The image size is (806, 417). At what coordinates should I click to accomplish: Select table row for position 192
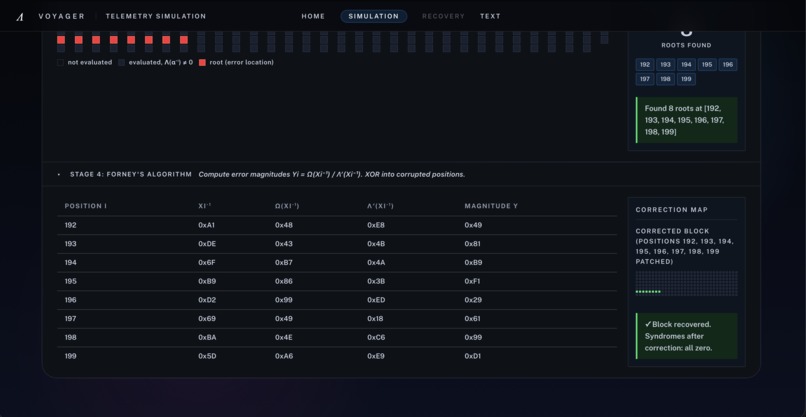tap(337, 225)
